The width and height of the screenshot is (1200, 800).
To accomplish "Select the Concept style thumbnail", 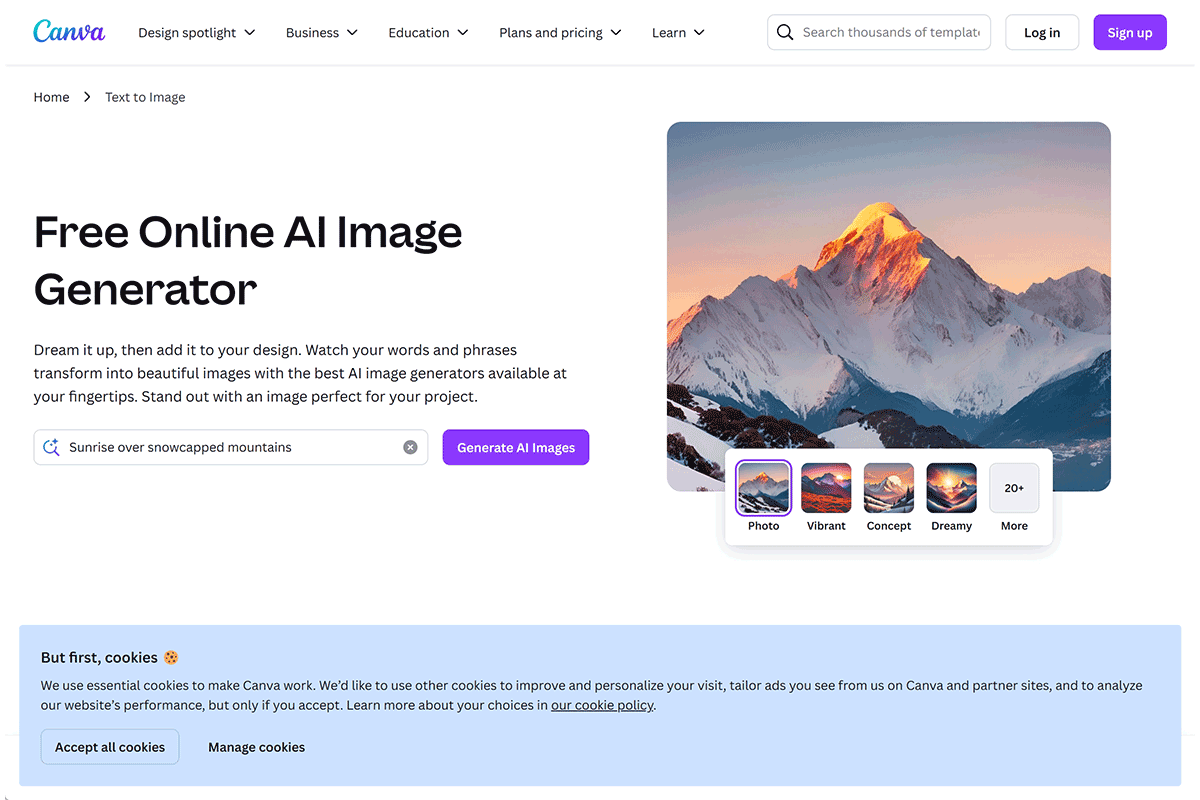I will pos(888,488).
